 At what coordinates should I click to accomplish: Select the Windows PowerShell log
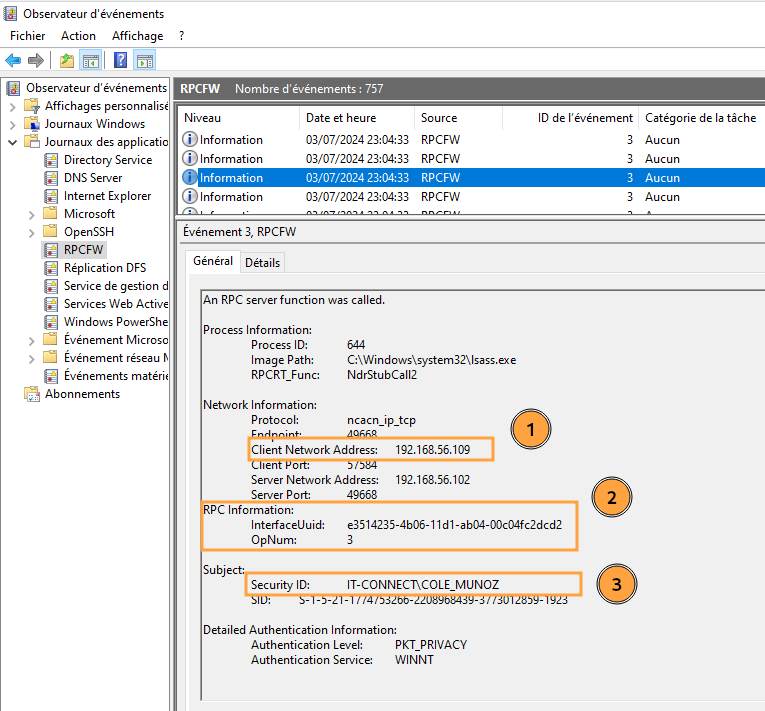[113, 322]
